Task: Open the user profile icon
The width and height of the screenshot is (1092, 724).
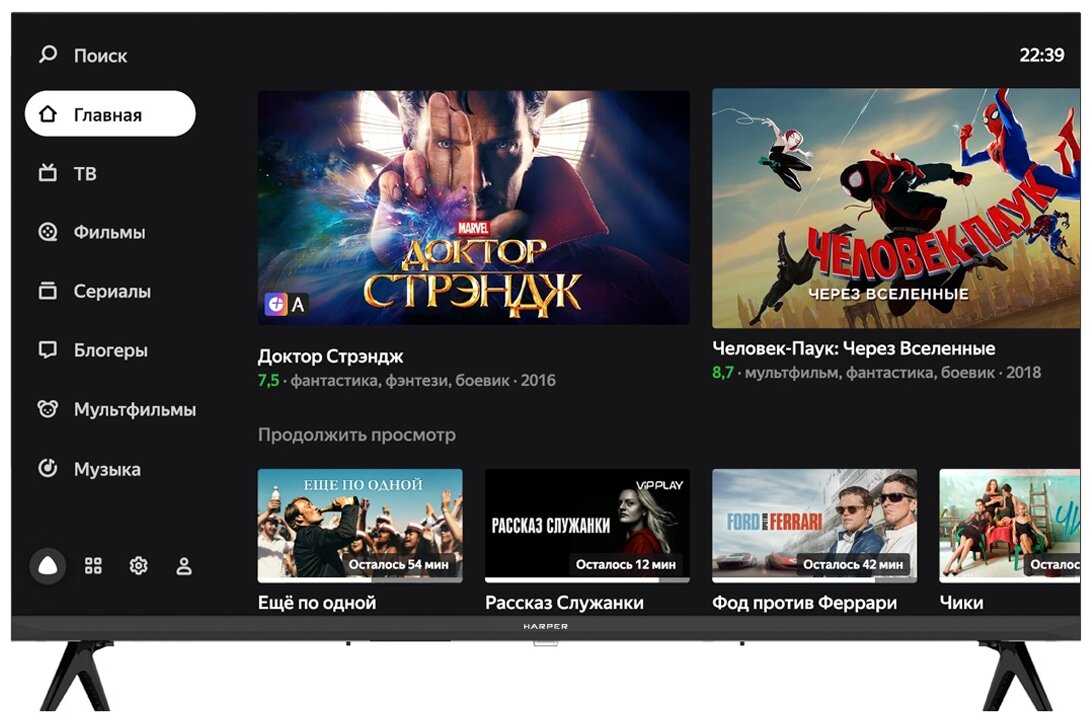Action: coord(184,565)
